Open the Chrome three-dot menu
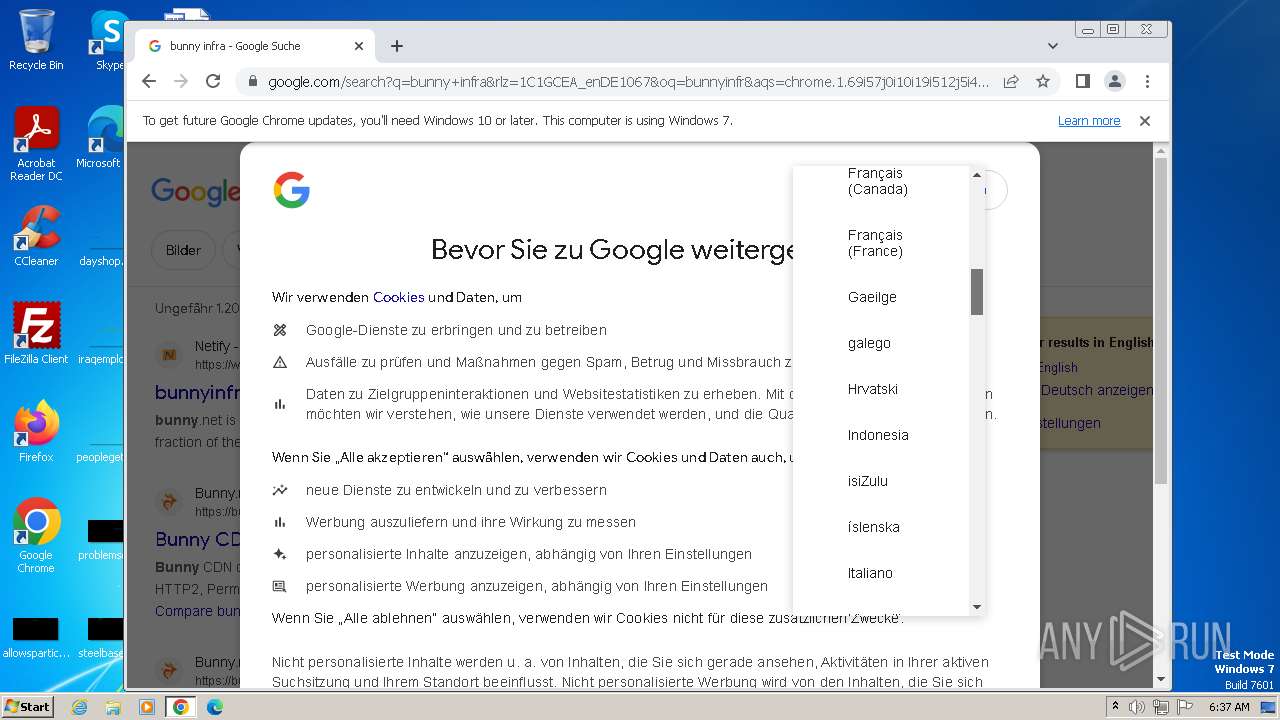Screen dimensions: 1280x720 1147,81
